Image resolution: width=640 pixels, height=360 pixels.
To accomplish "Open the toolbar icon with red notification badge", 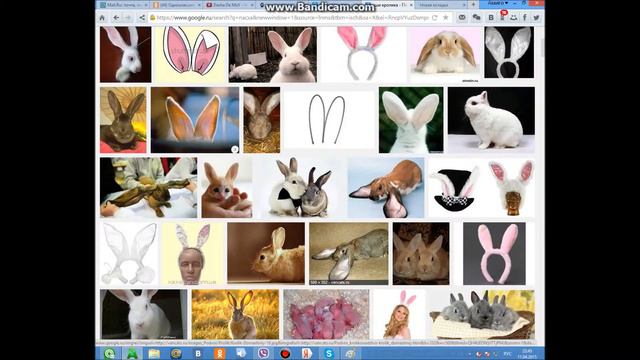I will click(503, 17).
